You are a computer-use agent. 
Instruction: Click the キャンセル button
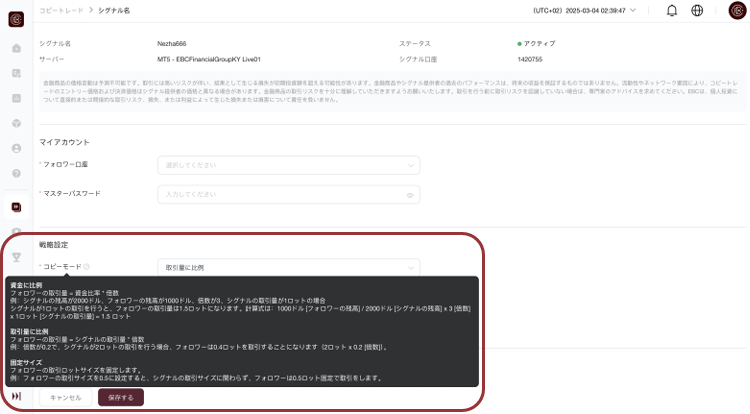click(x=66, y=398)
